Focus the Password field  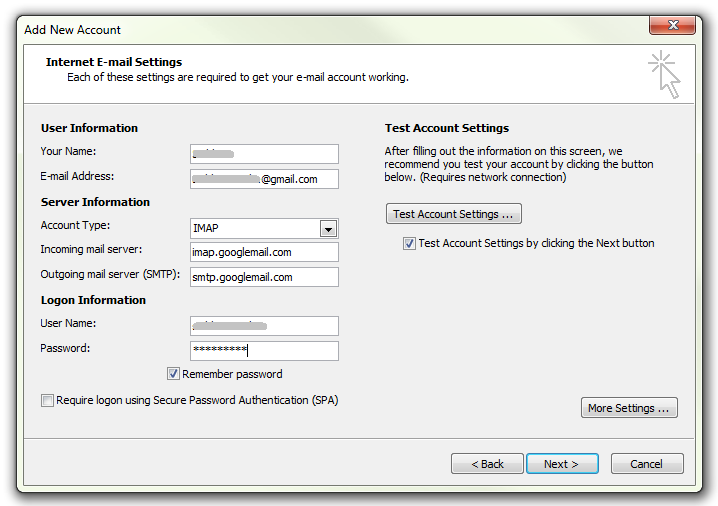[x=264, y=350]
